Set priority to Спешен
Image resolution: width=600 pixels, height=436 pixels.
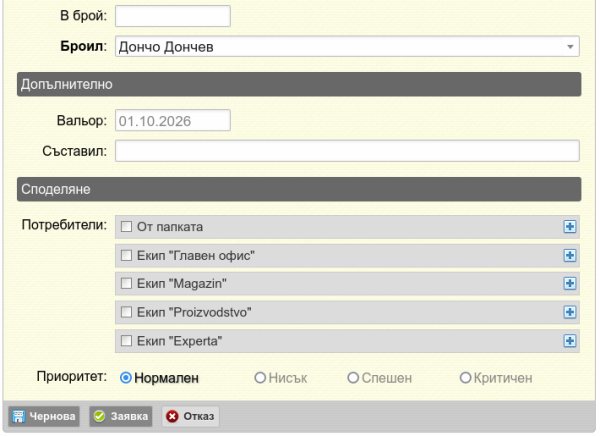[x=353, y=378]
